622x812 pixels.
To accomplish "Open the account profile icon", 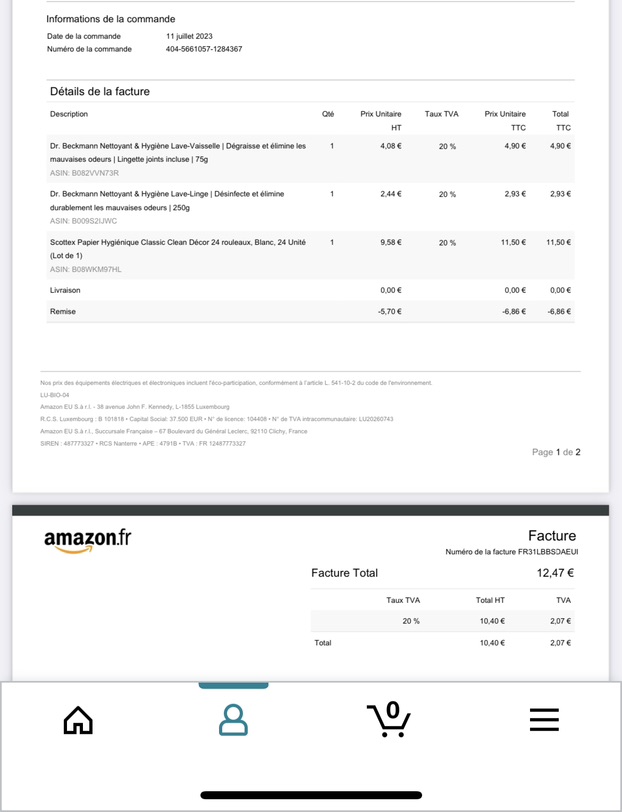I will 233,720.
